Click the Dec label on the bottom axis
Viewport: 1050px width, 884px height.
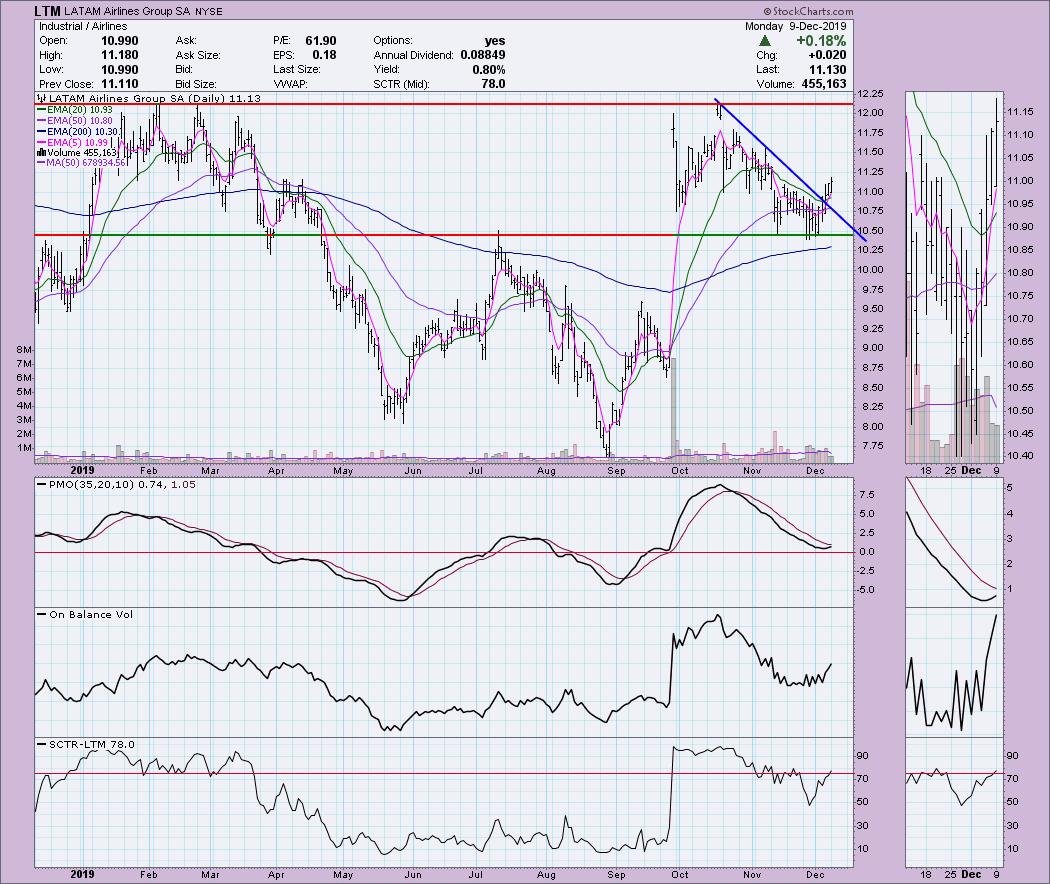(x=815, y=874)
